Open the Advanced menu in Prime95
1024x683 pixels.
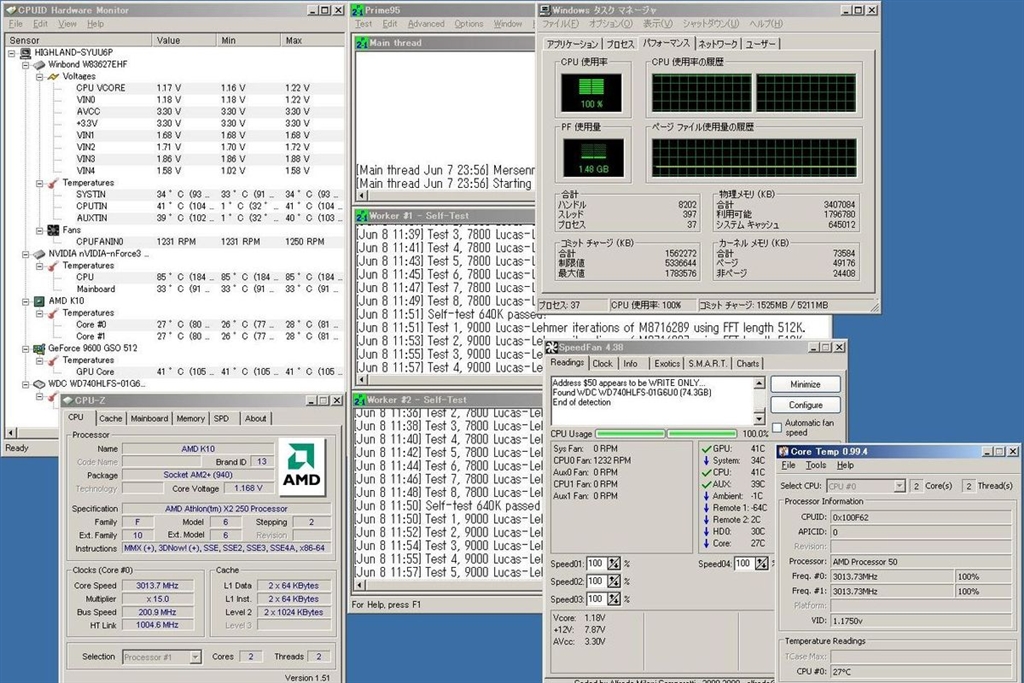tap(425, 23)
